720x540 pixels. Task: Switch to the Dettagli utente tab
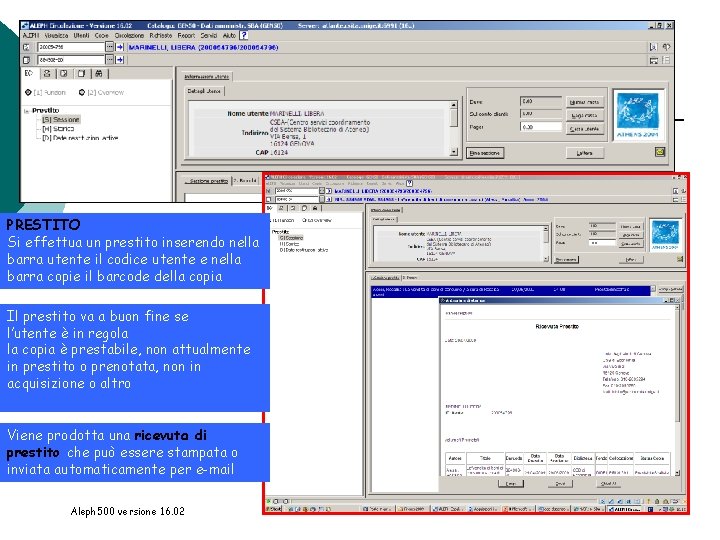click(204, 91)
